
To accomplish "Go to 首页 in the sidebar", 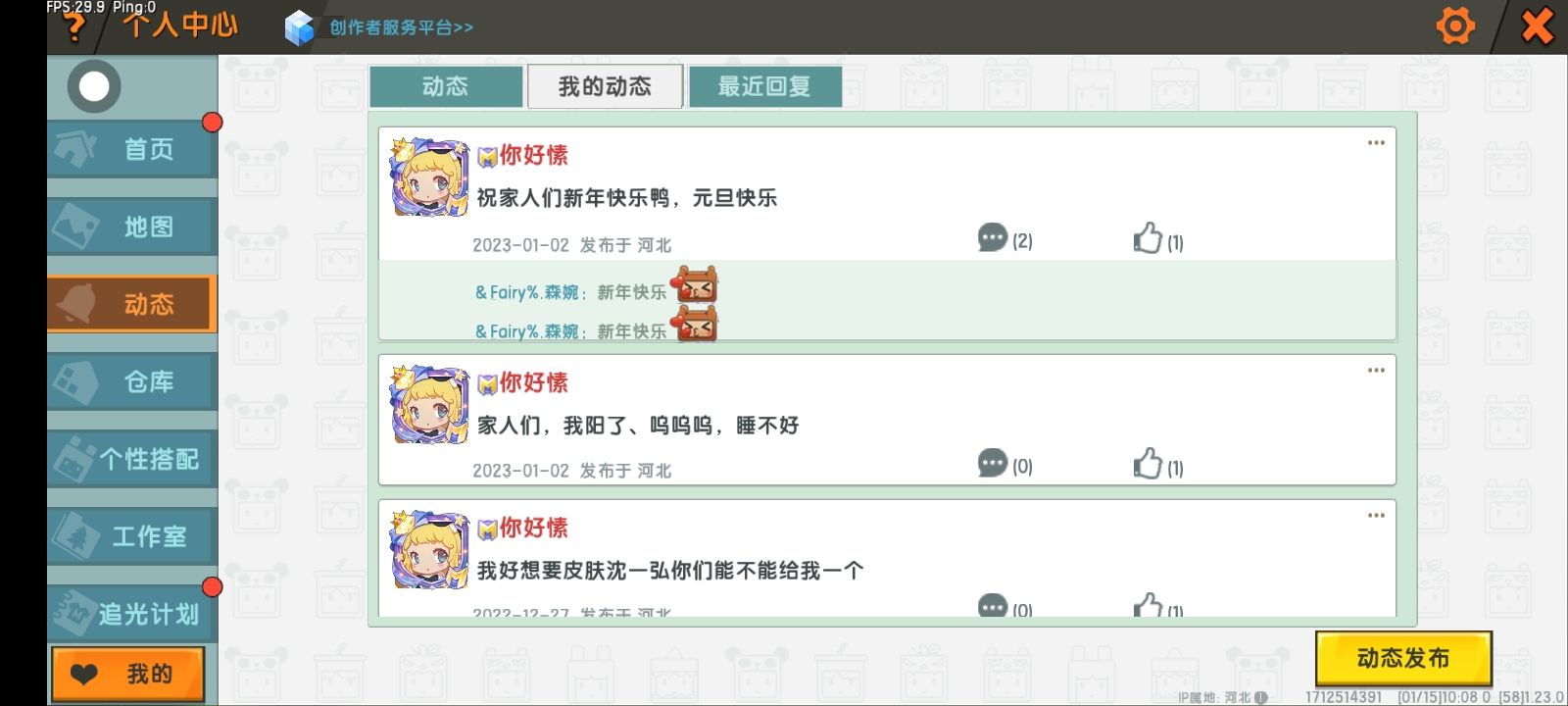I will coord(132,149).
